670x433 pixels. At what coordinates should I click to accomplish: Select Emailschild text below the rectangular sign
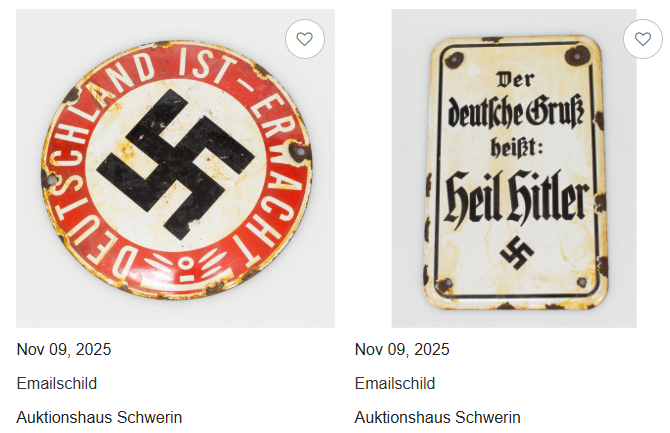(395, 383)
